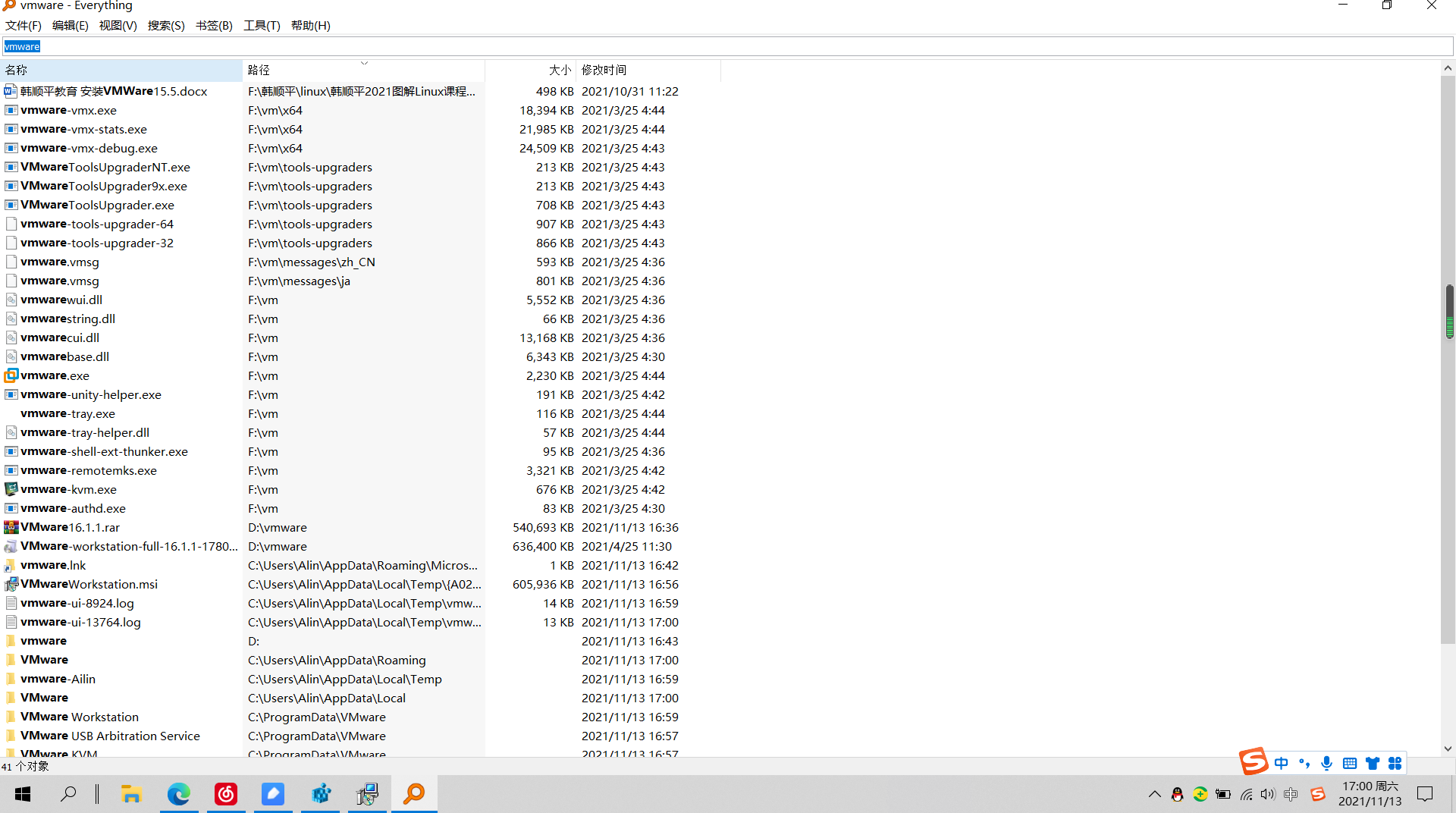Toggle 中/英 mode on the Sogou bar
Screen dimensions: 1456x813
pos(1282,764)
